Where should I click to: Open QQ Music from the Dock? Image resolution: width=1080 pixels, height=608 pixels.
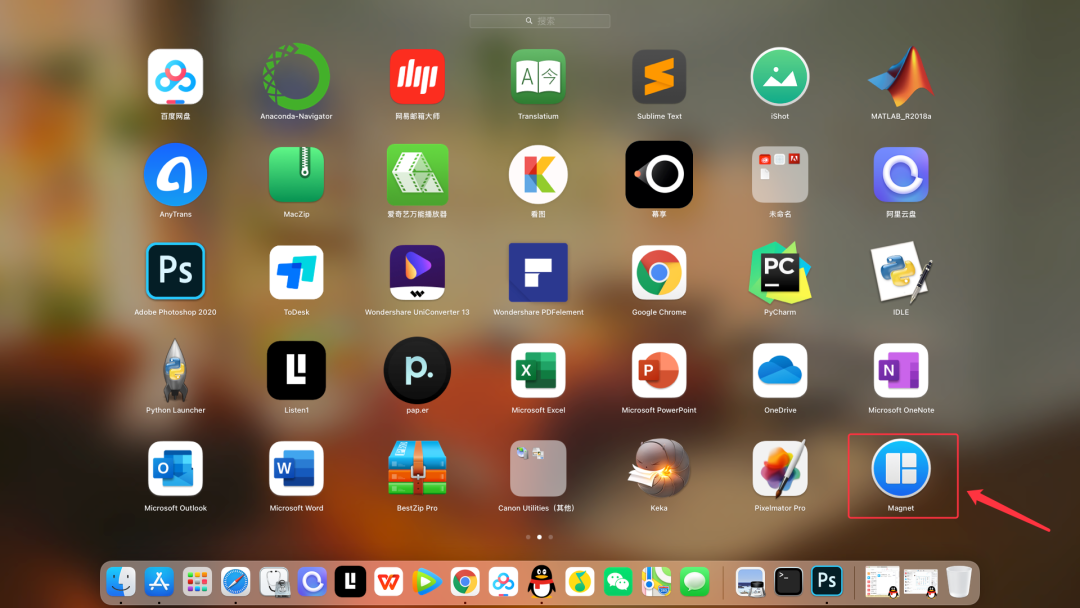click(580, 582)
